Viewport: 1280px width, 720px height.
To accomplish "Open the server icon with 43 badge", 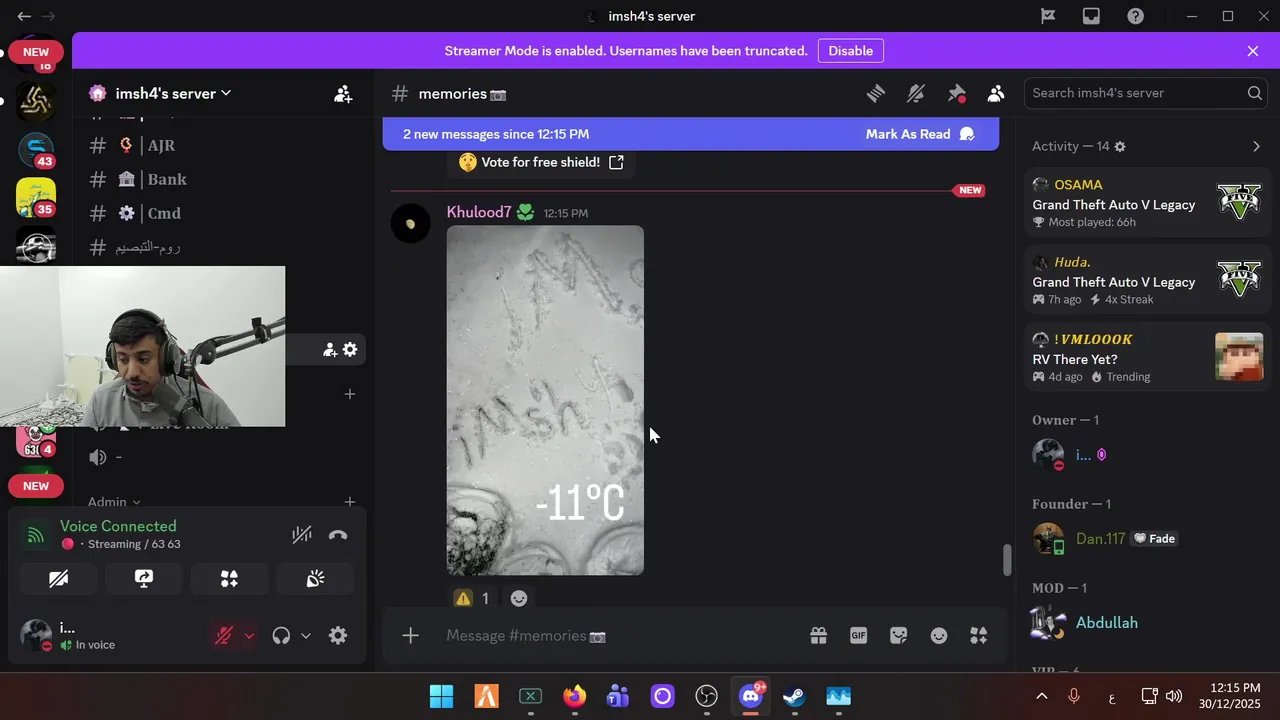I will coord(36,150).
